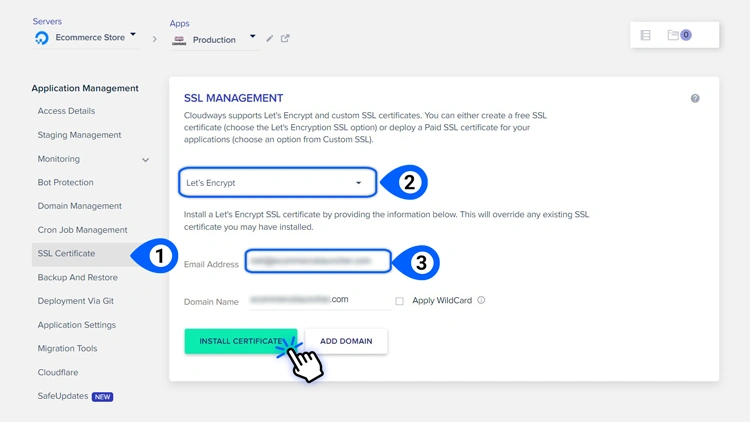This screenshot has height=422, width=750.
Task: Open the app in new window icon
Action: click(x=285, y=39)
